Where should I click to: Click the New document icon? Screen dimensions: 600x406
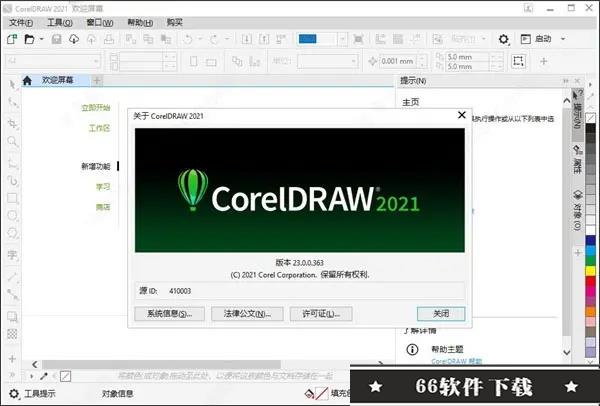[x=12, y=39]
